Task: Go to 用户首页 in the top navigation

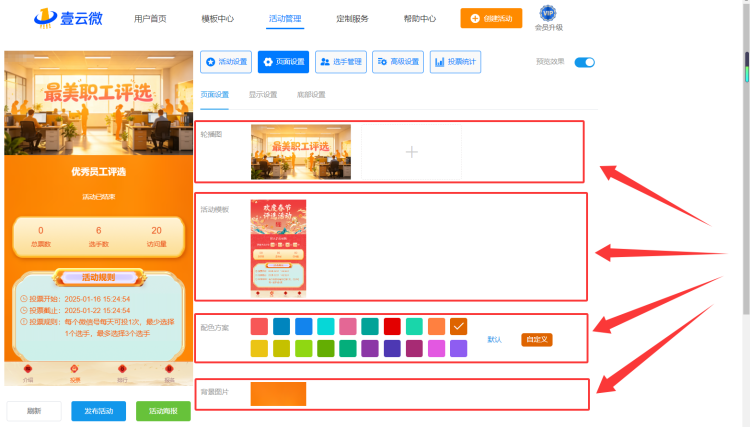Action: pos(150,19)
